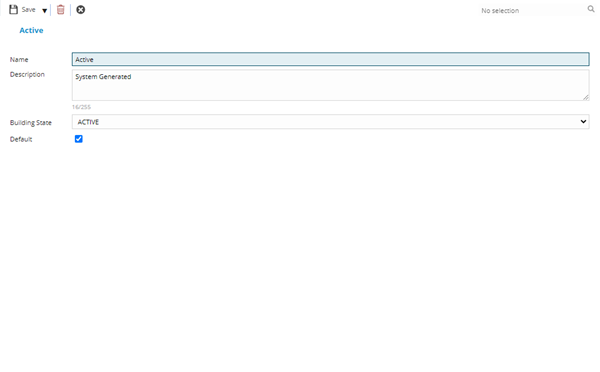Click the Save button label
Screen dimensions: 600x372
(28, 10)
